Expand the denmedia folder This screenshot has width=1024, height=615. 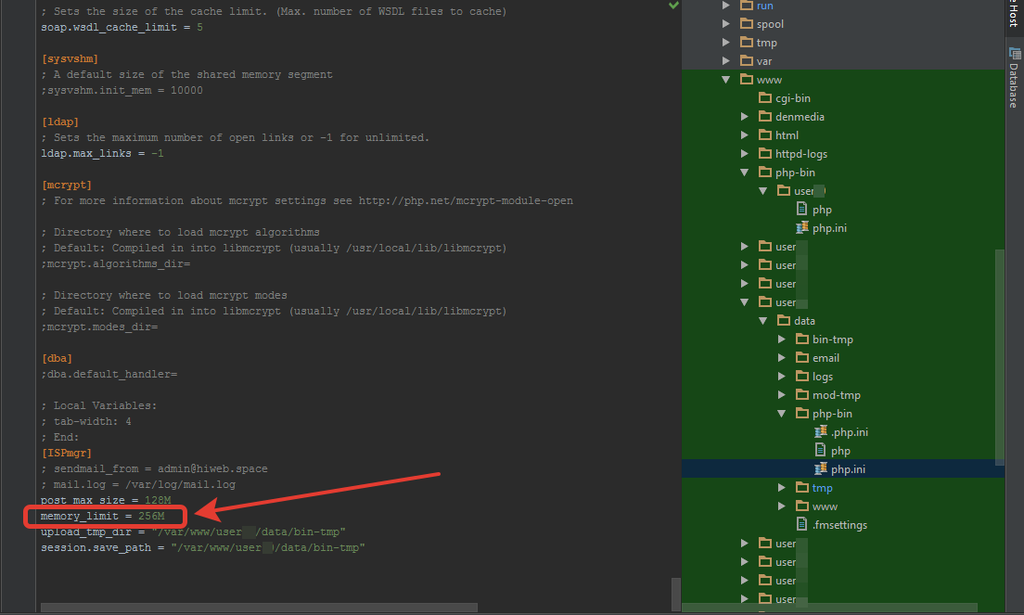point(744,116)
